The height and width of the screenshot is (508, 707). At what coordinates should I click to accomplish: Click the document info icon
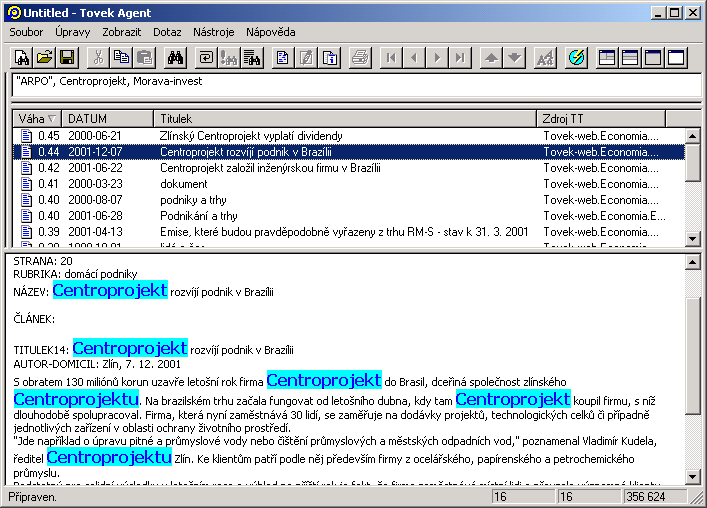pos(330,58)
